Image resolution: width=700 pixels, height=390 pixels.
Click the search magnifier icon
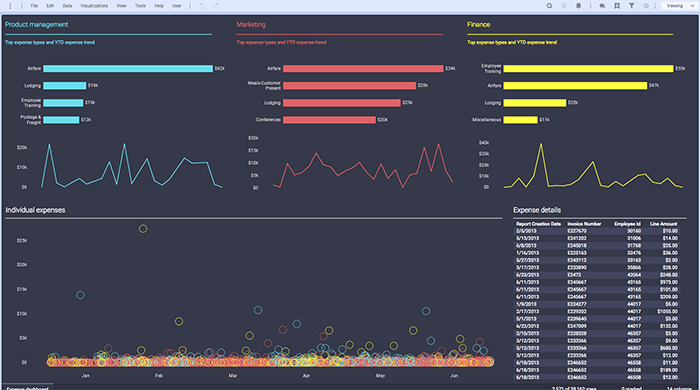[550, 6]
